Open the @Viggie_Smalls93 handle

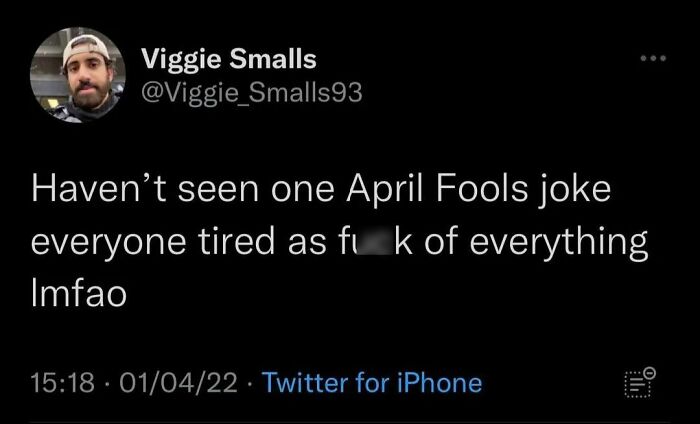pos(252,92)
